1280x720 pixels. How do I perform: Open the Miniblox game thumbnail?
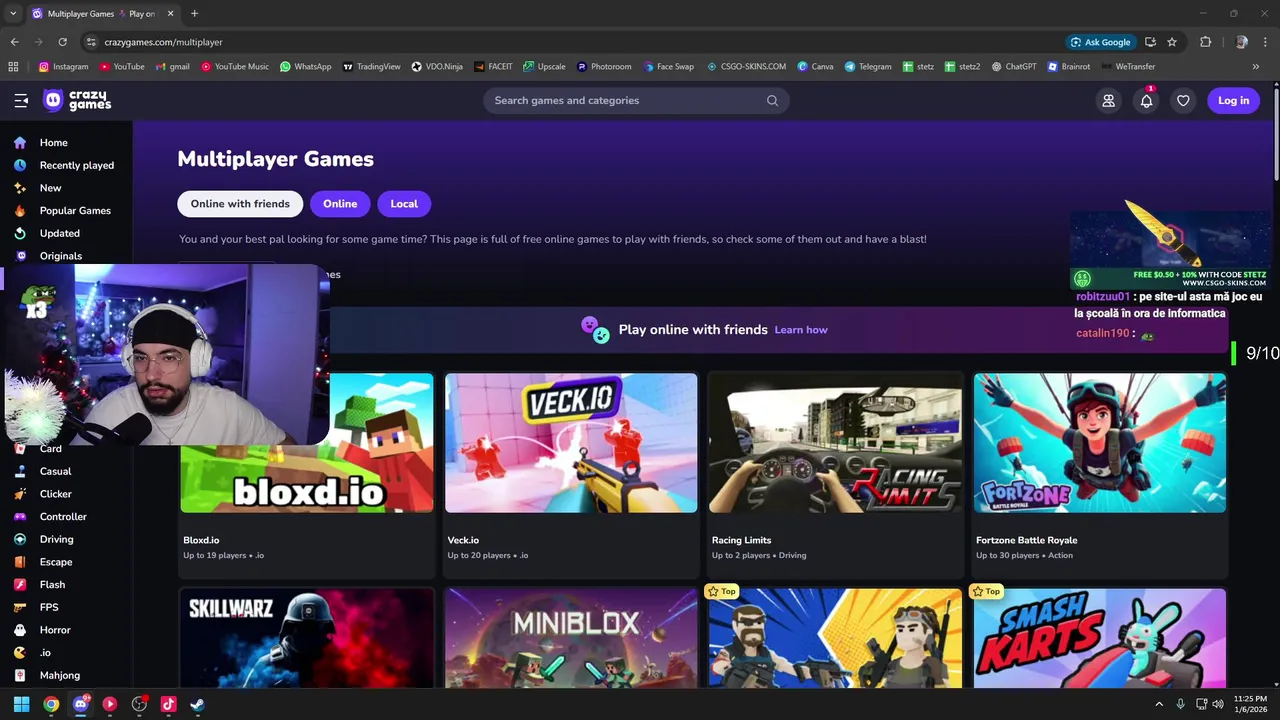click(571, 638)
